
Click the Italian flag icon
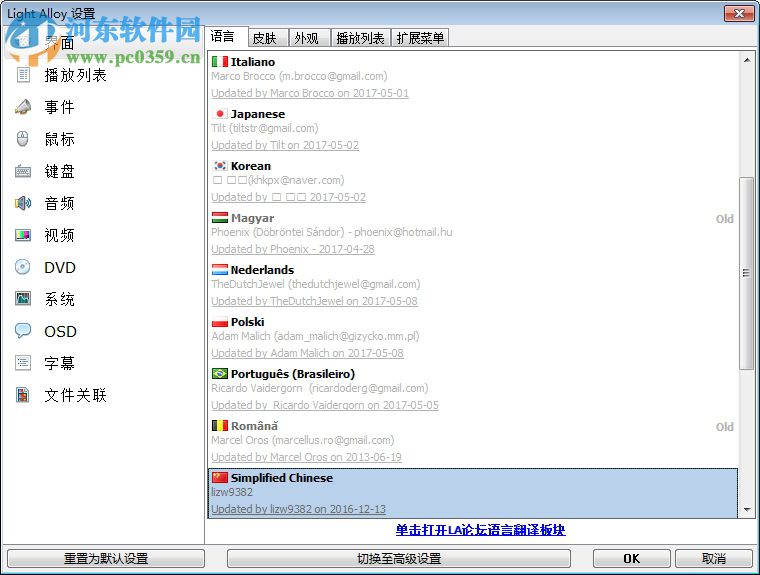pyautogui.click(x=220, y=62)
